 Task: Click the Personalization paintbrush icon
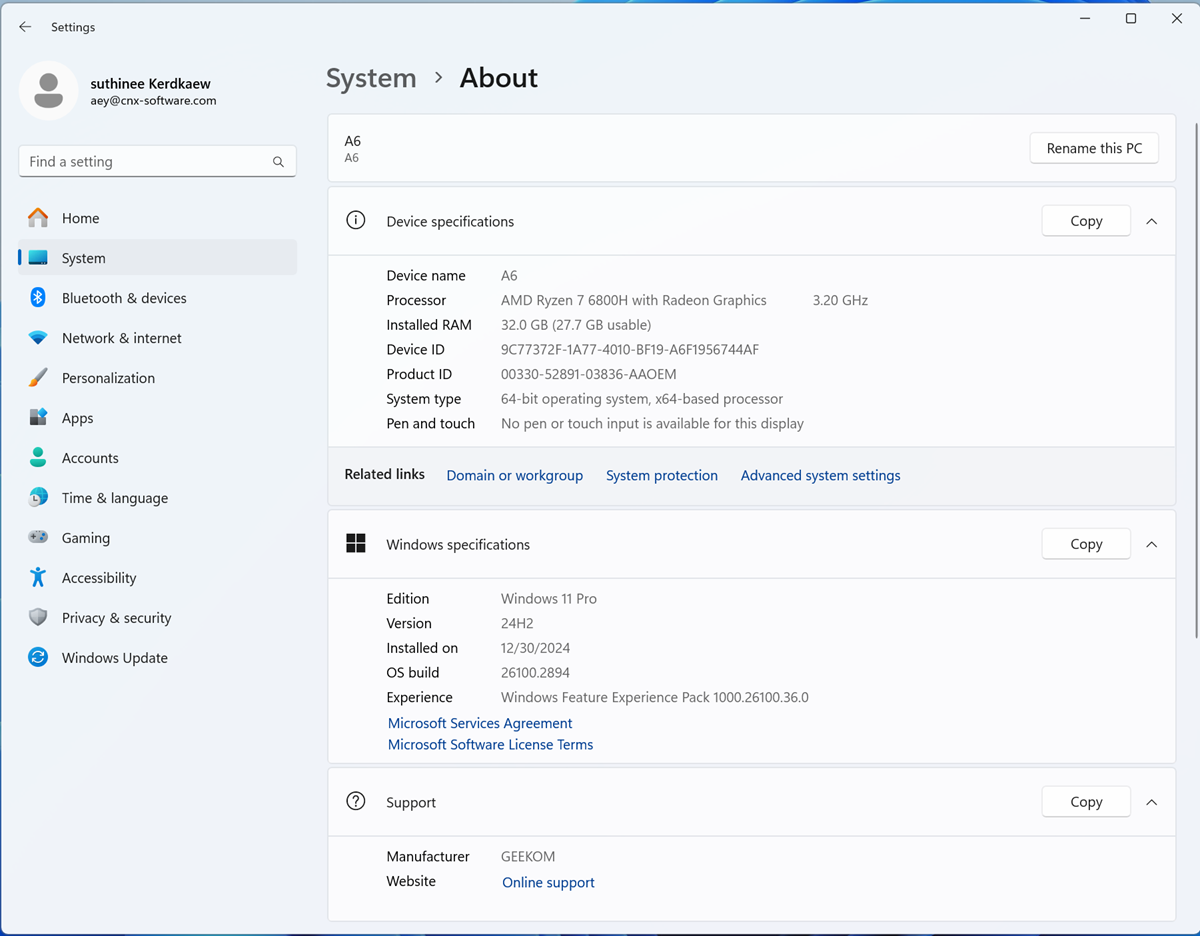coord(38,378)
